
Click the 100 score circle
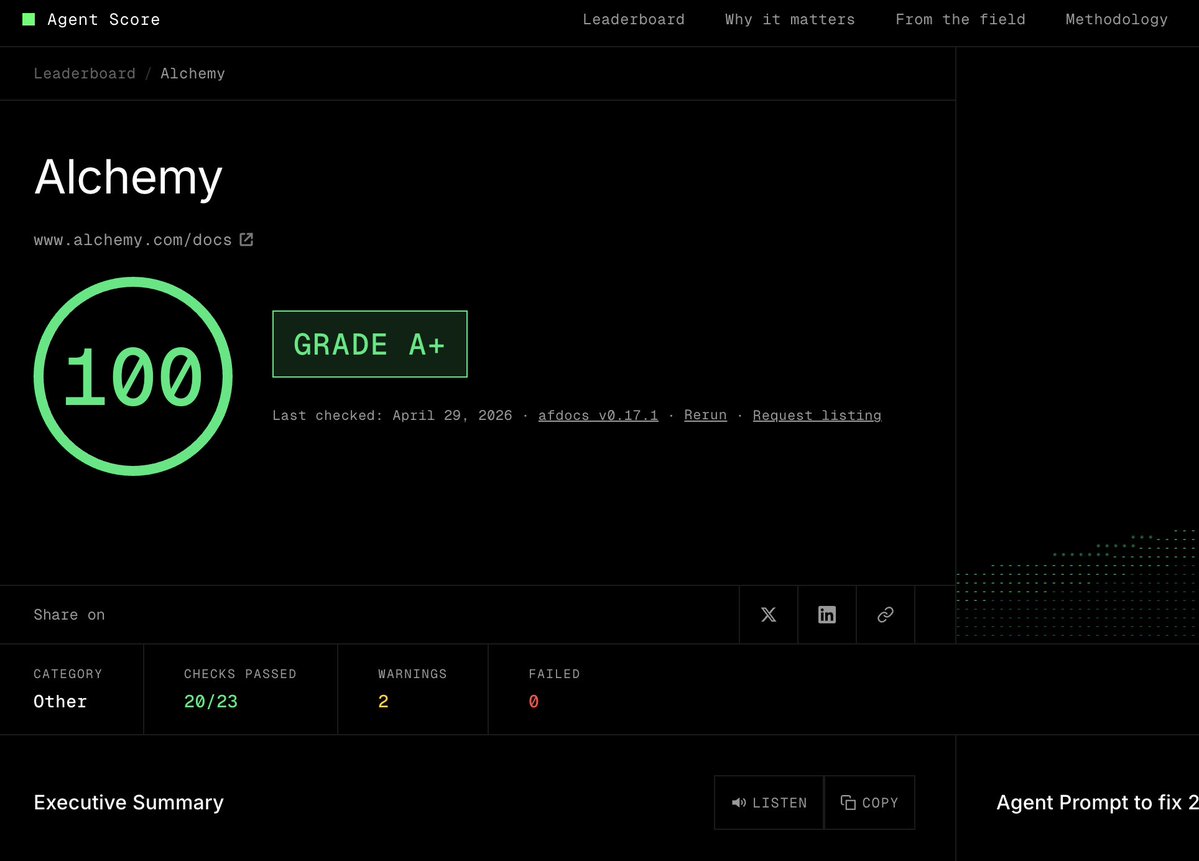tap(133, 376)
